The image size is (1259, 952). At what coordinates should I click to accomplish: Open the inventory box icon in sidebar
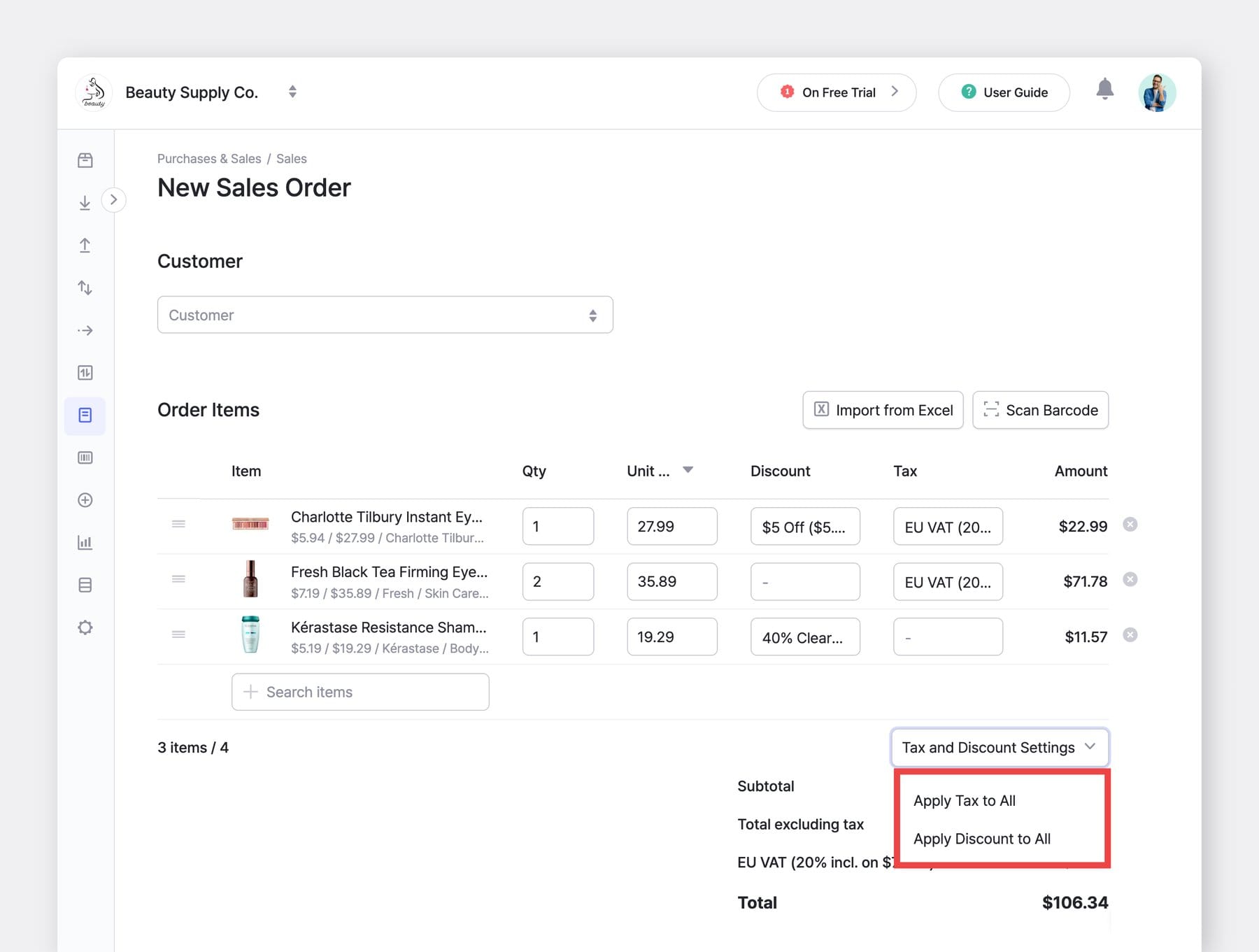pyautogui.click(x=85, y=159)
